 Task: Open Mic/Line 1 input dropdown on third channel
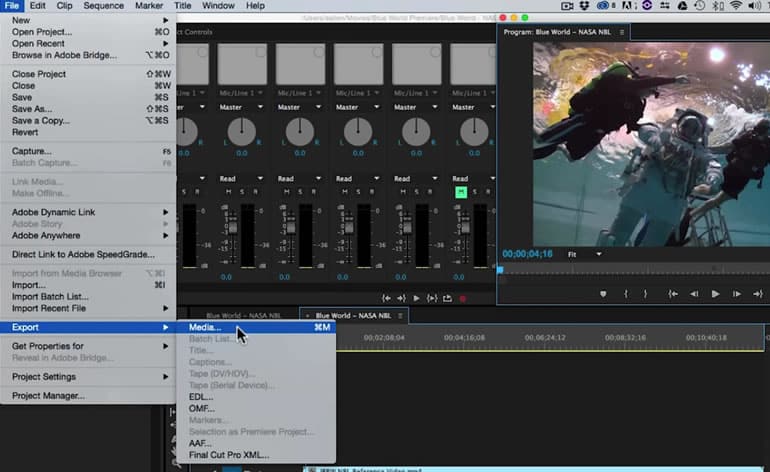(x=300, y=93)
